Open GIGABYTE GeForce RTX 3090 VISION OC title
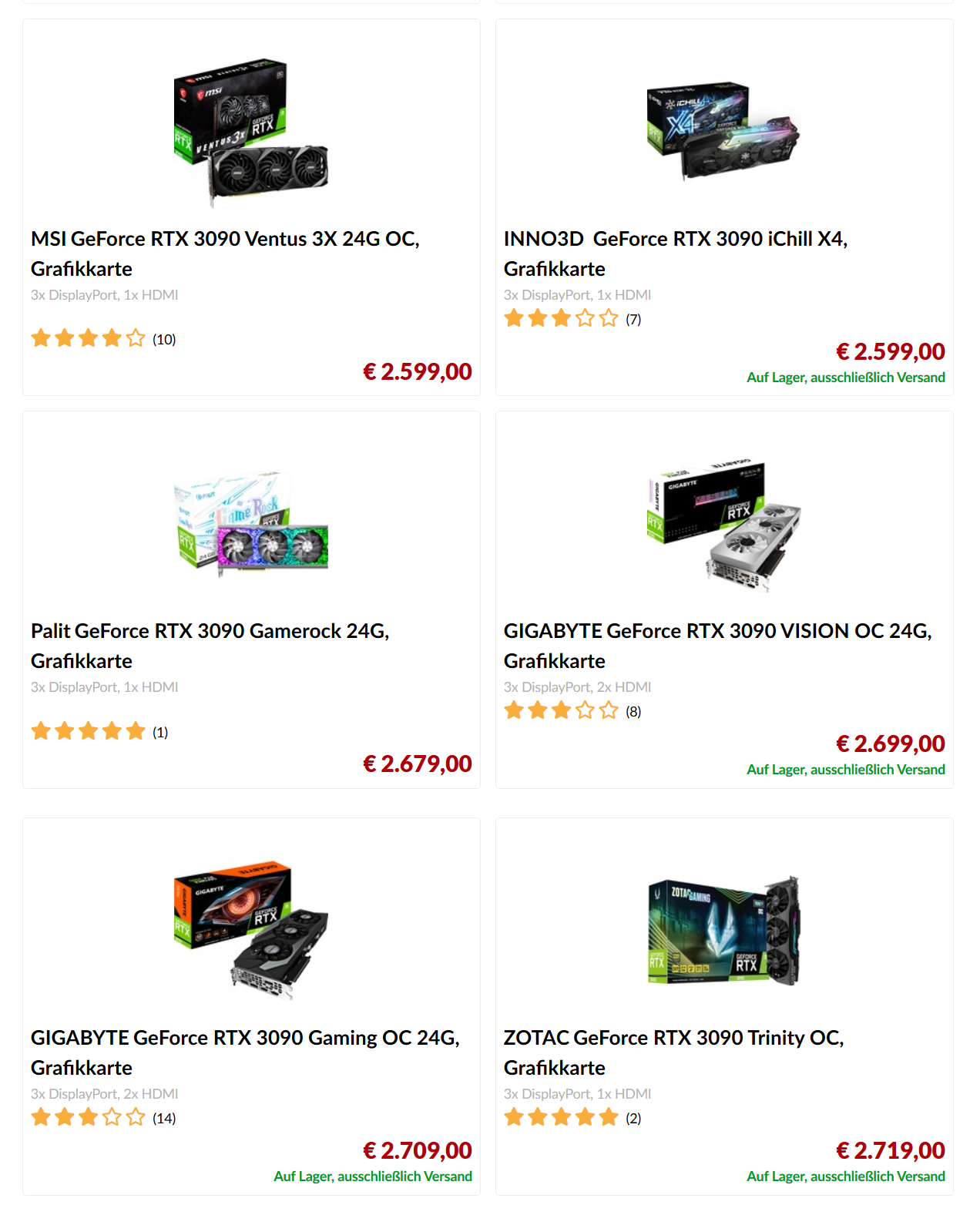The width and height of the screenshot is (980, 1205). [717, 646]
